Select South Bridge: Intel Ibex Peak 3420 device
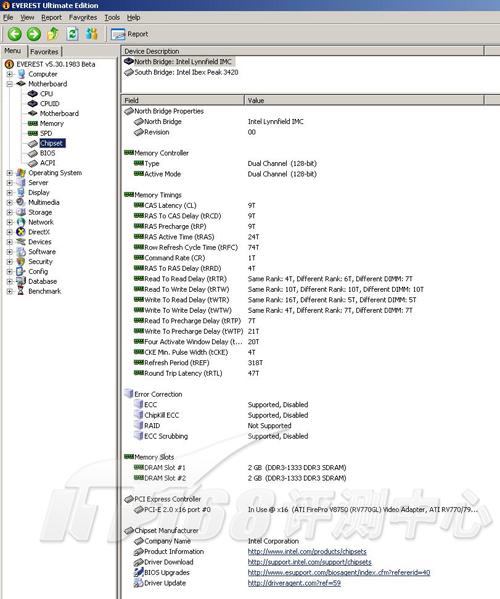 181,72
